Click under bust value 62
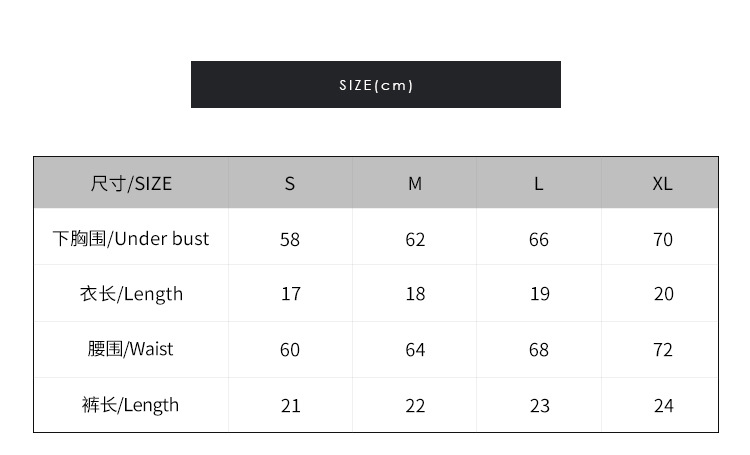Viewport: 750px width, 455px height. click(x=415, y=239)
